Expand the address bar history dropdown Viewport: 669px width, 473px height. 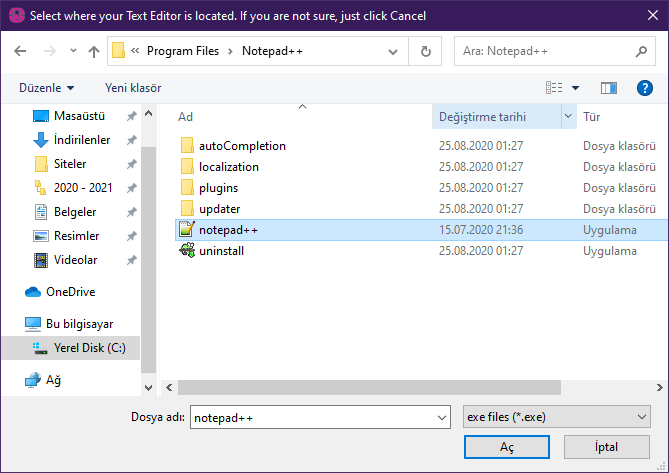[393, 52]
